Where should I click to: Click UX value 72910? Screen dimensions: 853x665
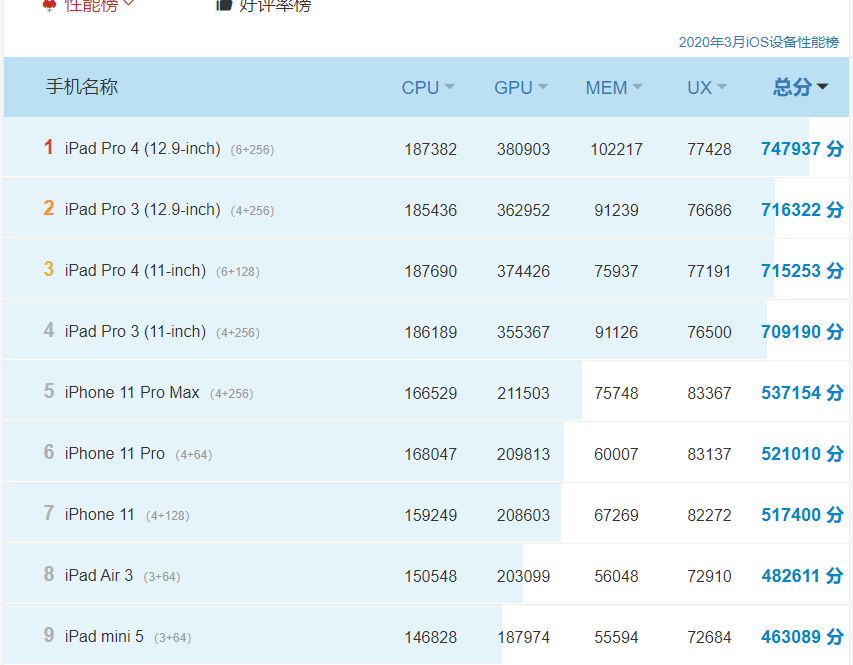point(709,576)
